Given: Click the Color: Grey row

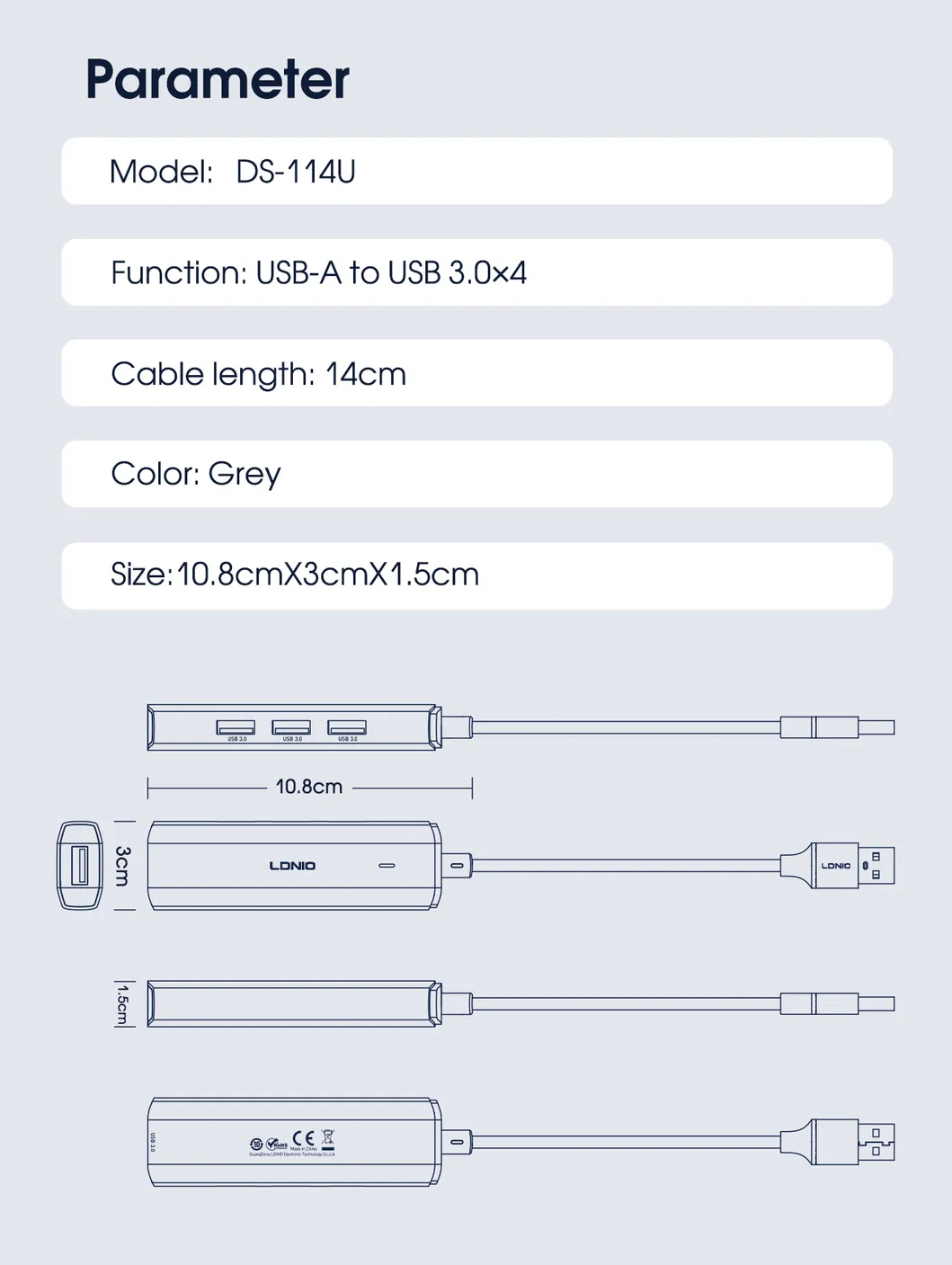Looking at the screenshot, I should coord(476,474).
